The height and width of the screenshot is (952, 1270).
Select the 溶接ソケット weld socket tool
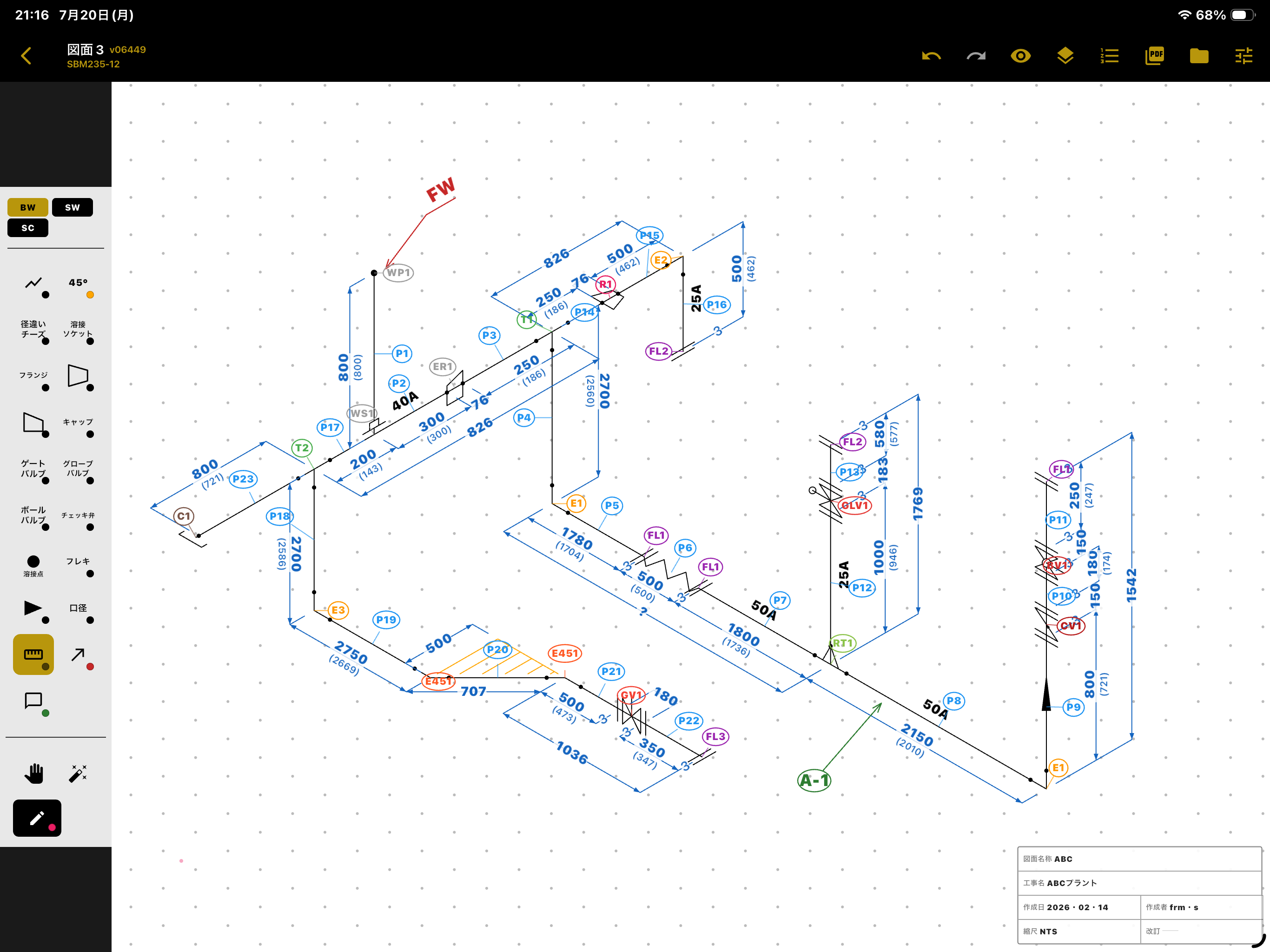pyautogui.click(x=78, y=330)
